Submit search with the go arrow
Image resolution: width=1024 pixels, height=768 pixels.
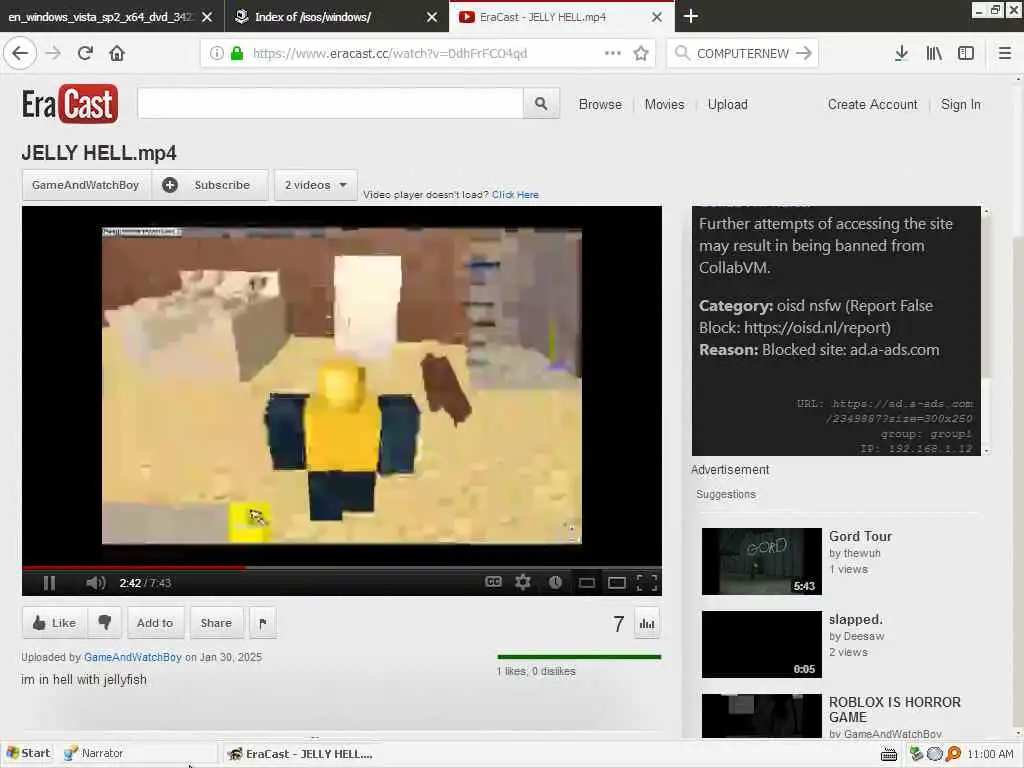(x=804, y=53)
